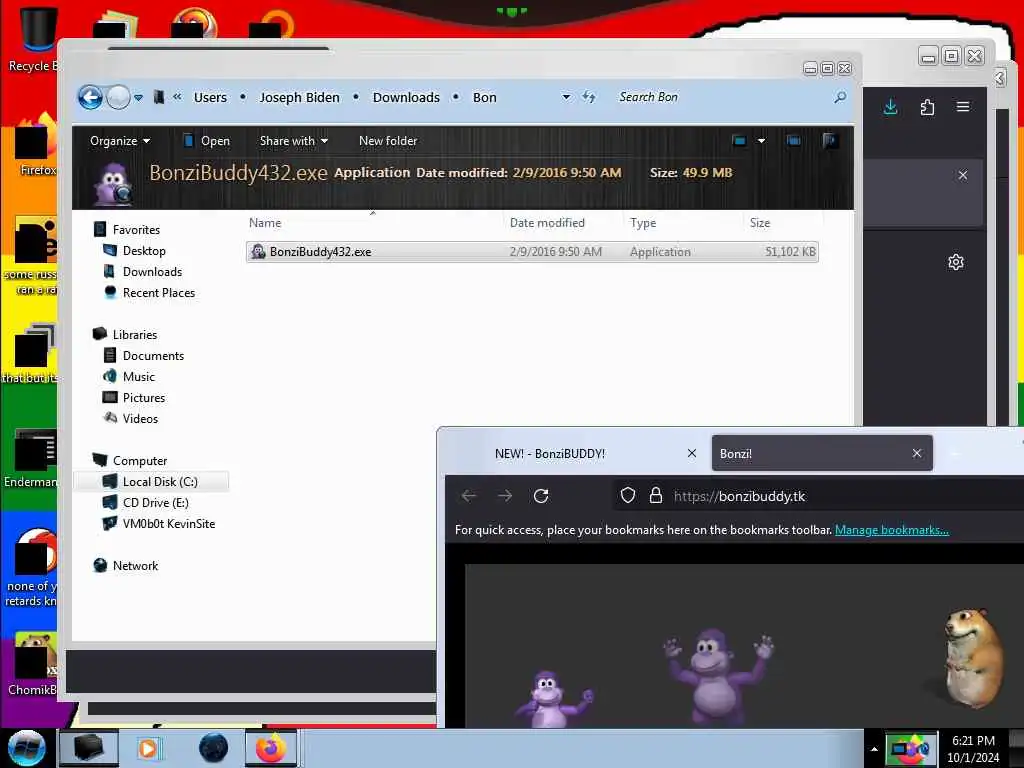1024x768 pixels.
Task: Select Downloads in the address path
Action: [x=406, y=97]
